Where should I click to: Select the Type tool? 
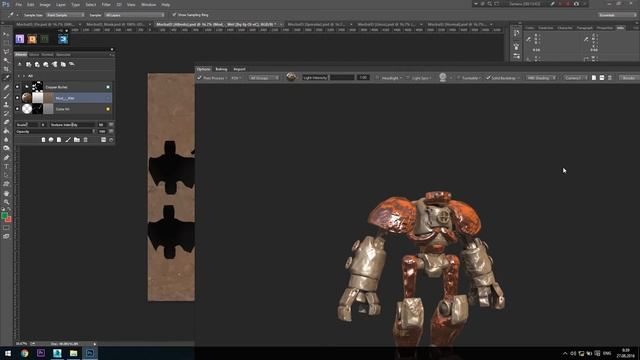pos(6,166)
